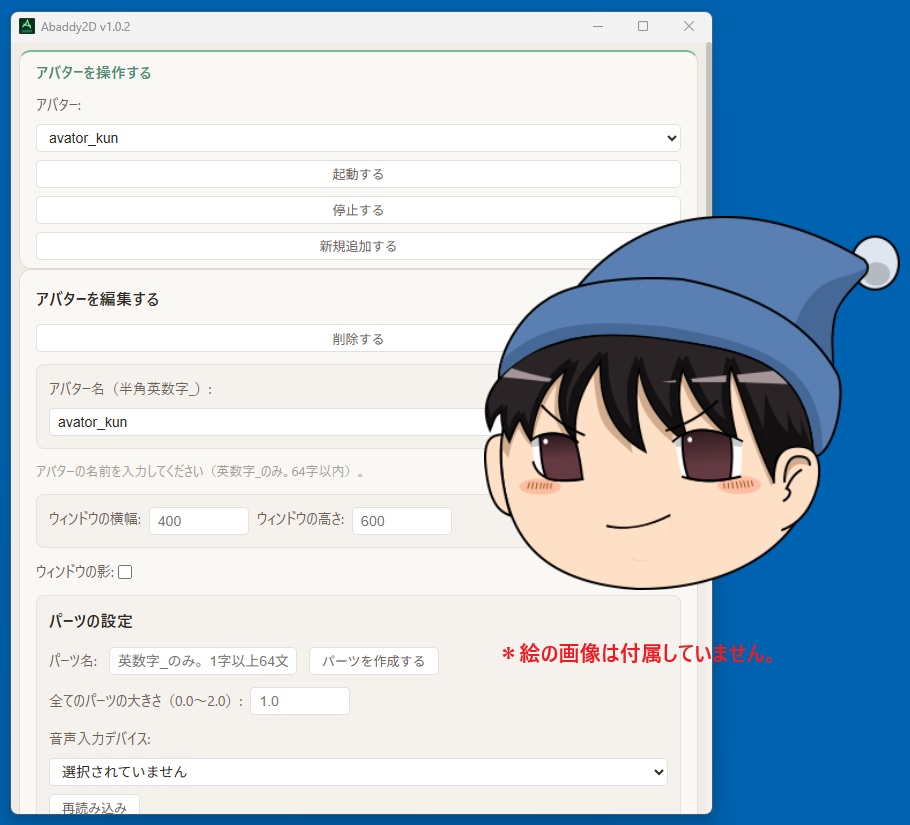Click the 再読み込み button
Viewport: 910px width, 825px height.
[95, 807]
